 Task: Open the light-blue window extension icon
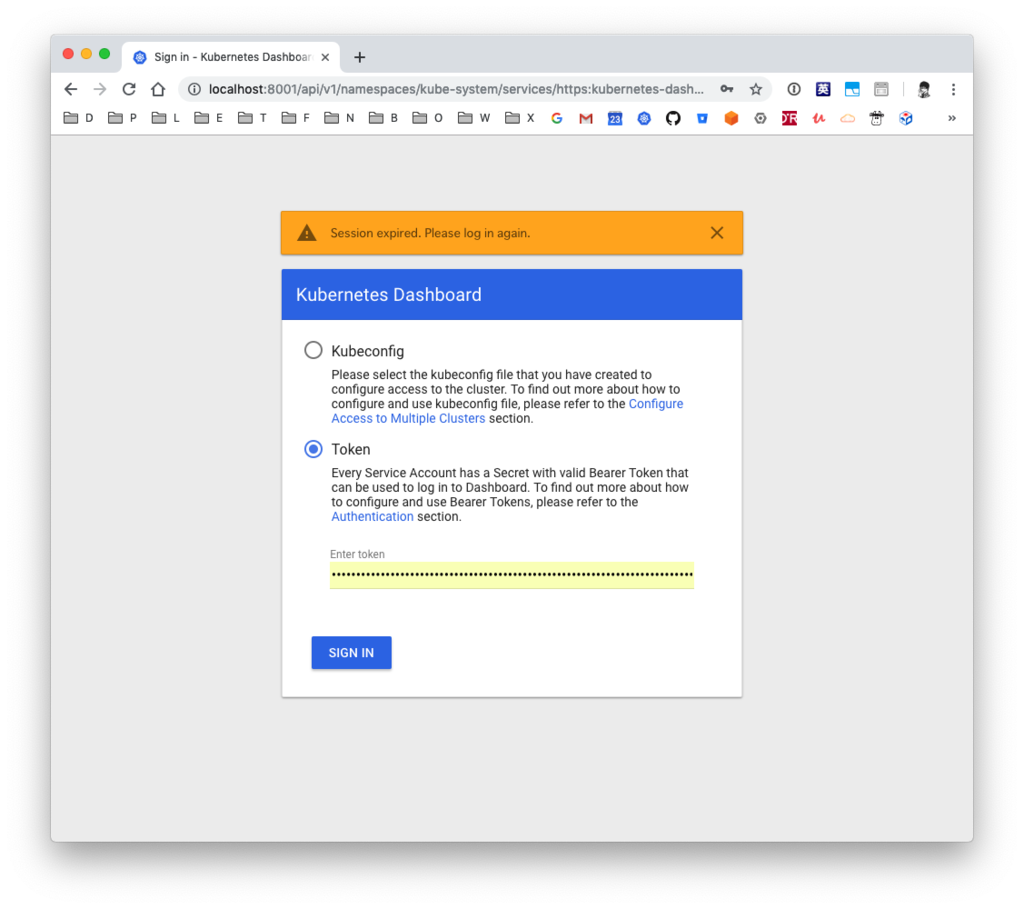pyautogui.click(x=852, y=89)
